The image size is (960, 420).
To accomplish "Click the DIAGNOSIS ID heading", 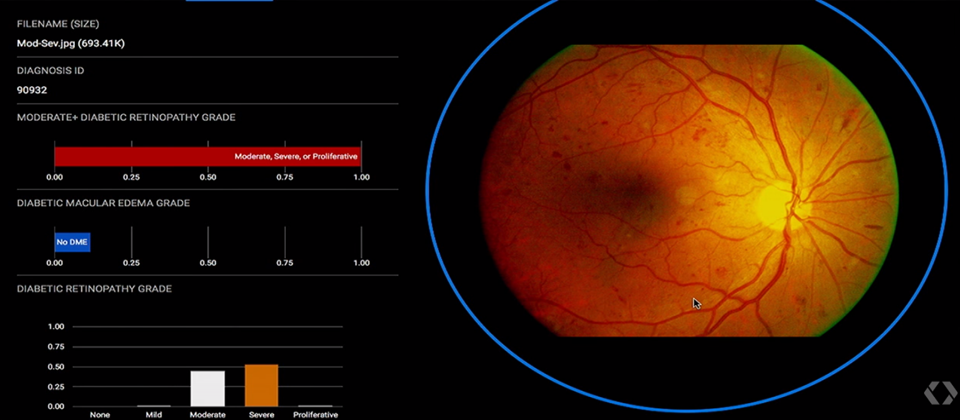I will click(50, 71).
